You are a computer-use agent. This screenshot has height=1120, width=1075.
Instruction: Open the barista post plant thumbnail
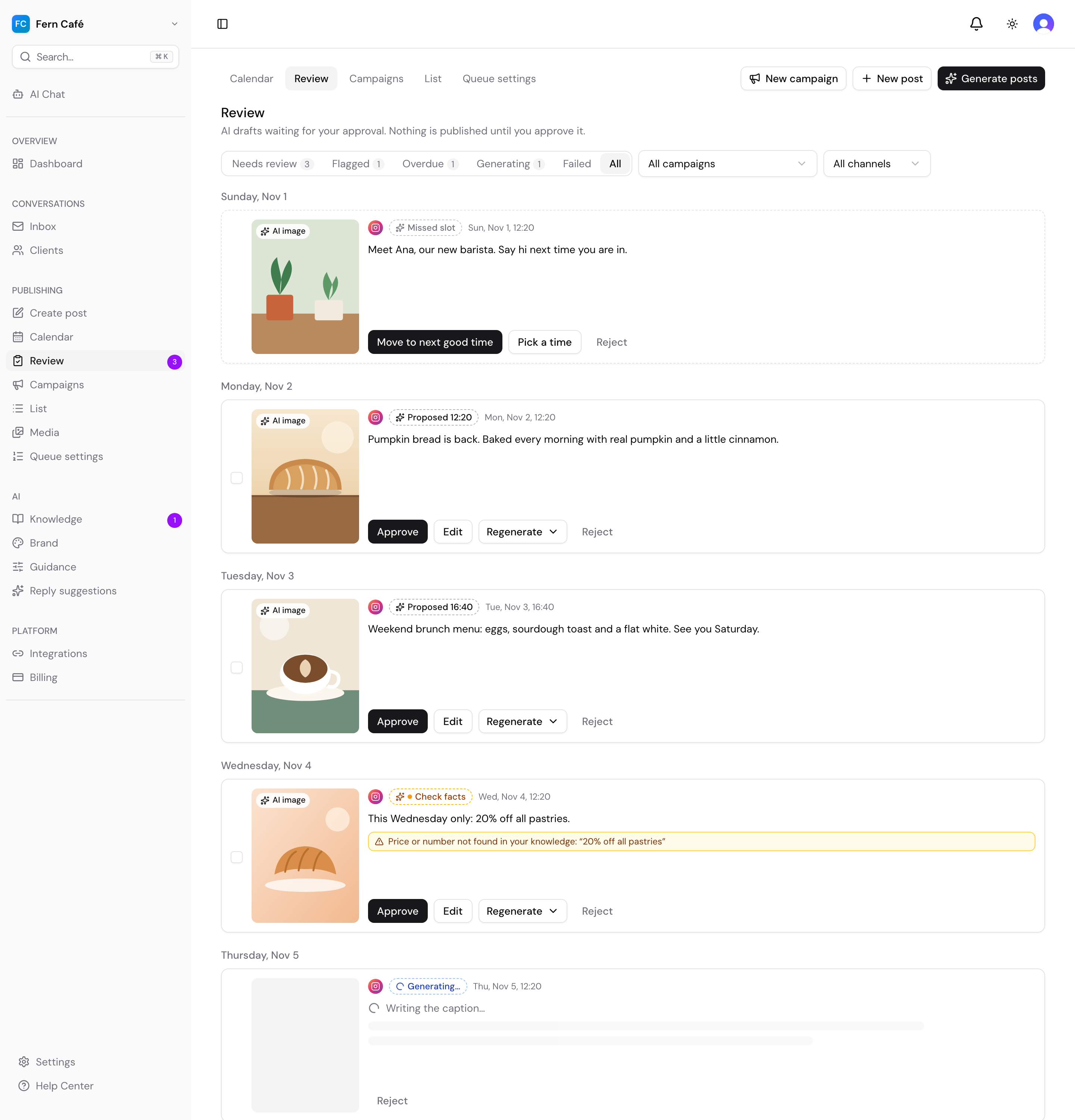pos(305,287)
